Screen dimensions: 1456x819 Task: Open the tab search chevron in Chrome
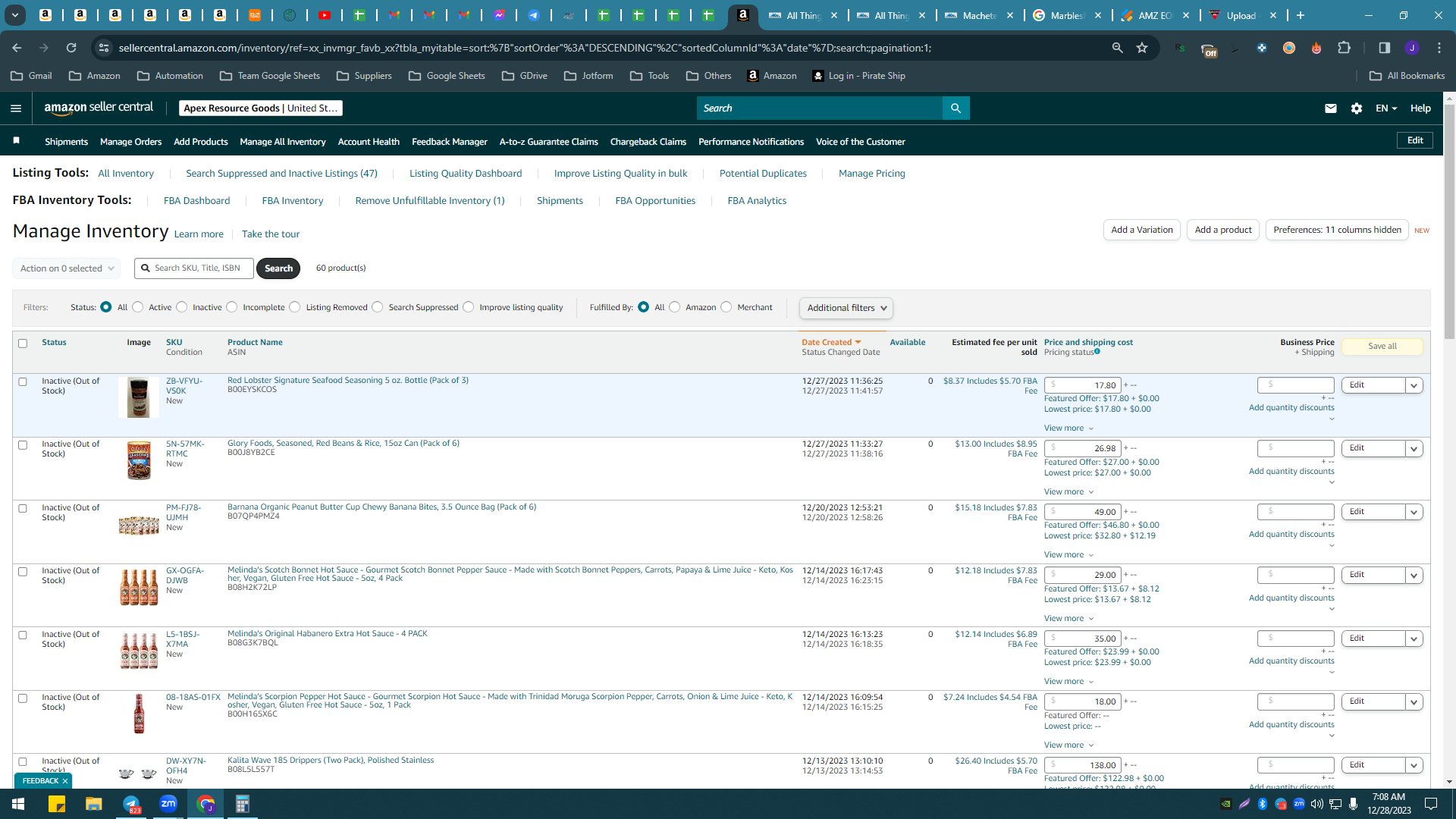(15, 15)
